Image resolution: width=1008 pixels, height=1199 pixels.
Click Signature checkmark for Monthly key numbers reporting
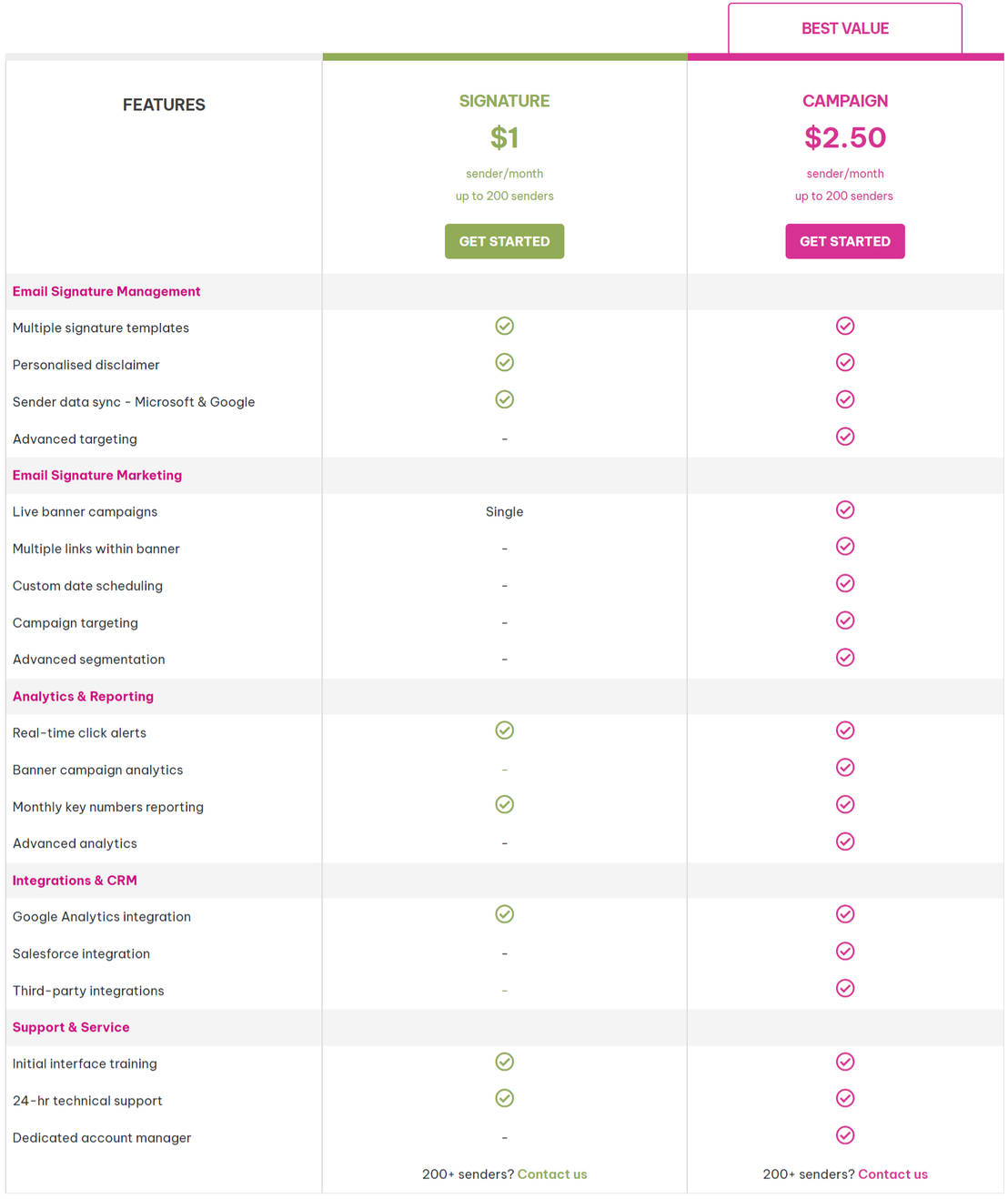click(x=504, y=804)
